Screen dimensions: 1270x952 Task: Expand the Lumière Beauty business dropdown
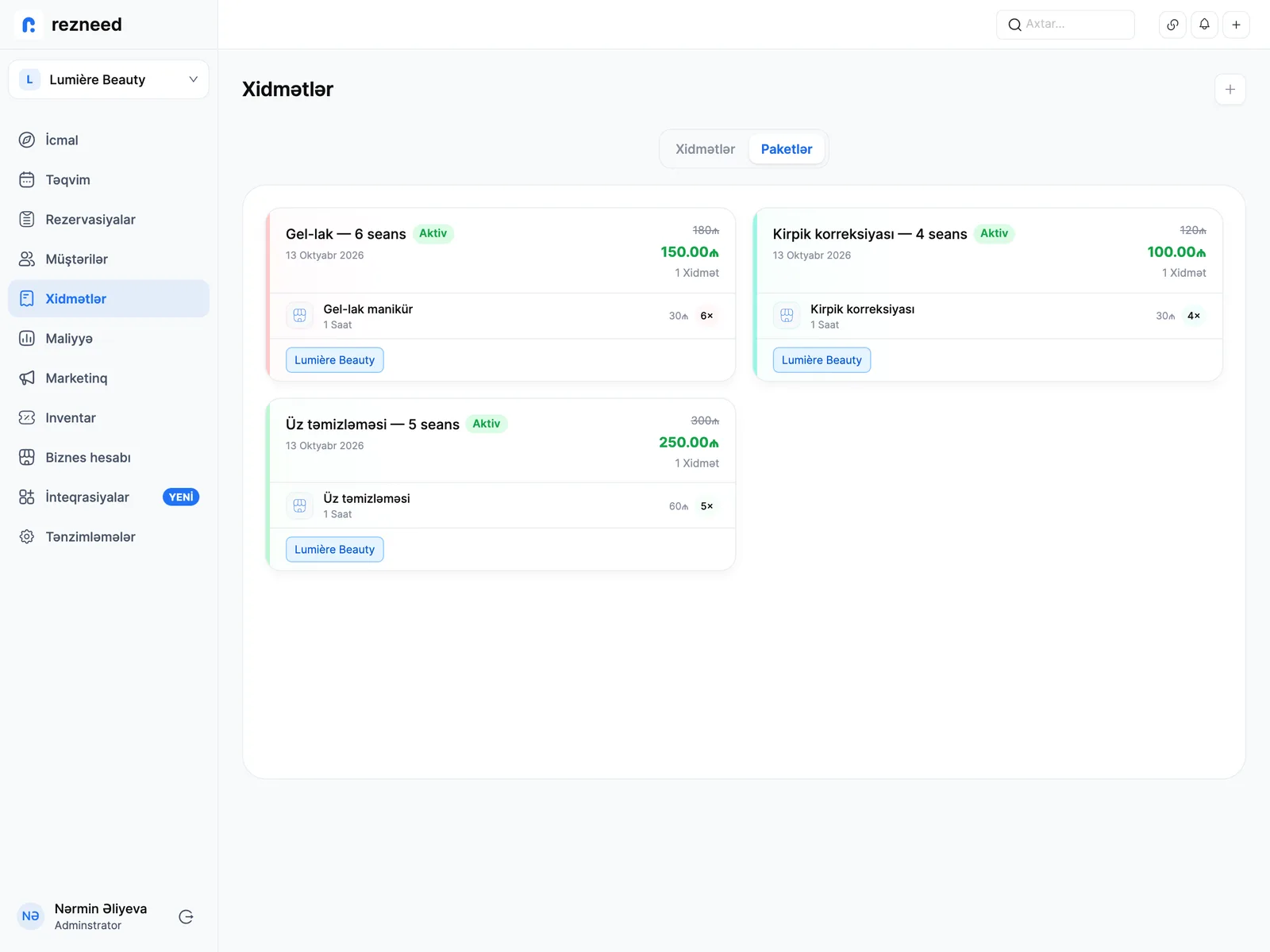click(109, 79)
